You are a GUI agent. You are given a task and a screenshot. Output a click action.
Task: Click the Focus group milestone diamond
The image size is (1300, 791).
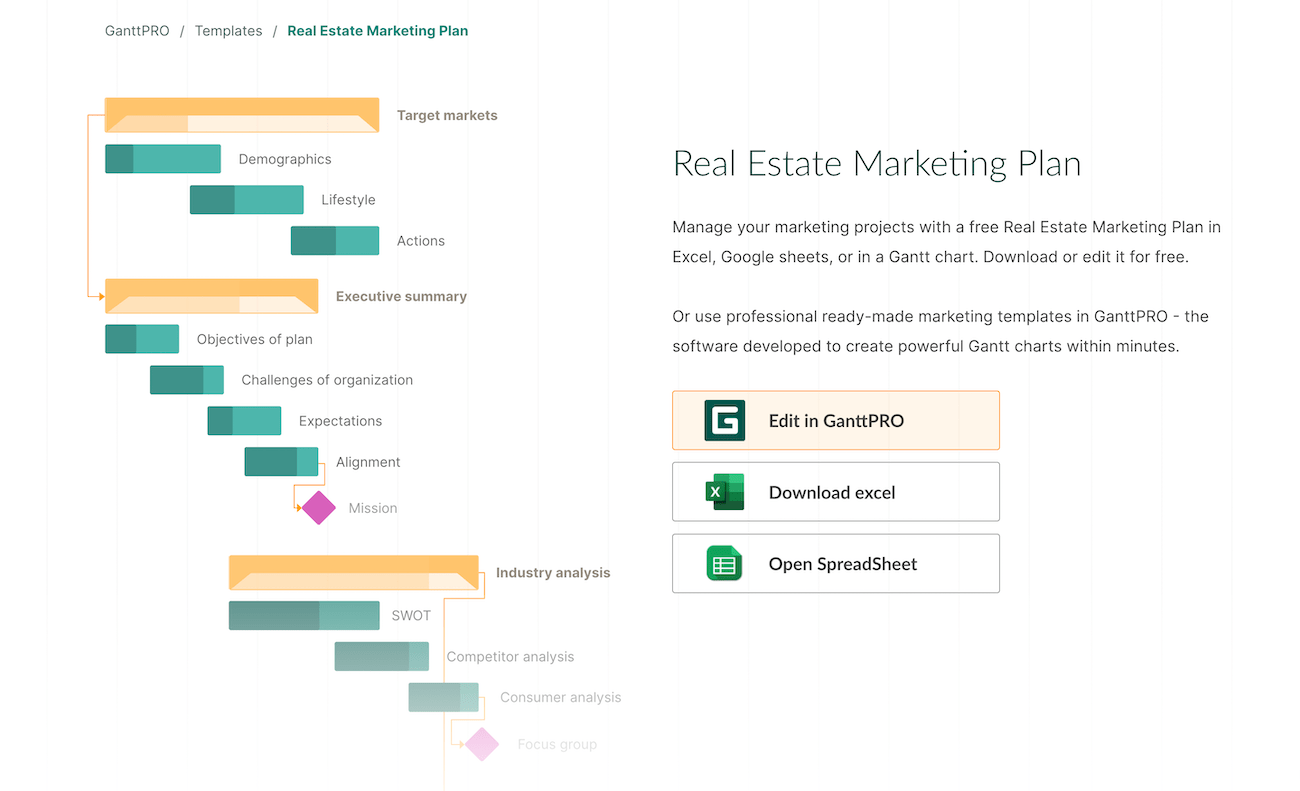pos(481,744)
